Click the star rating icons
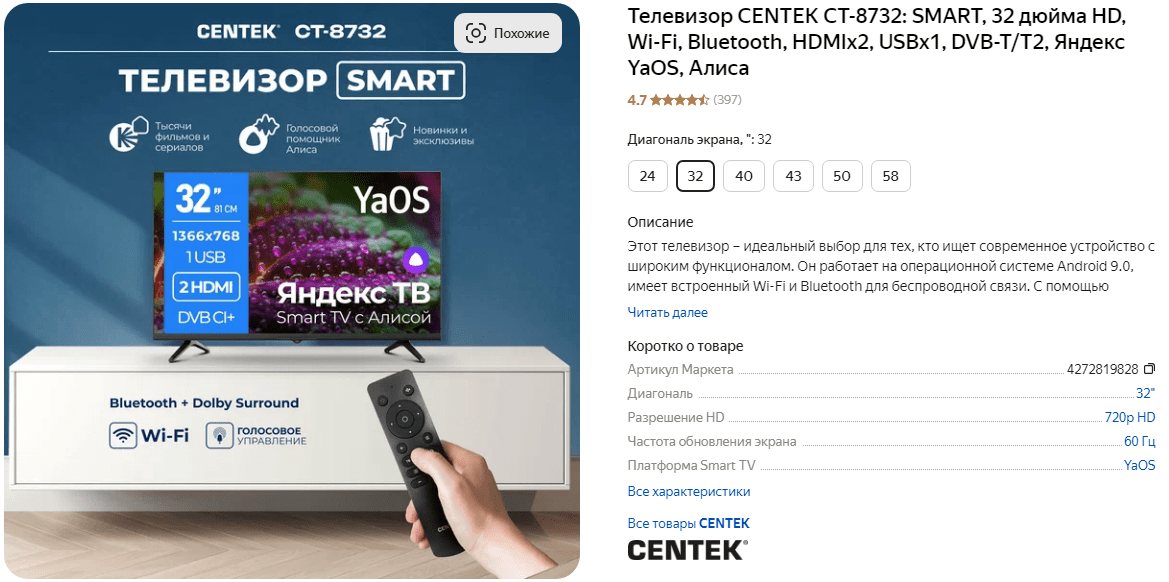The image size is (1169, 582). pos(679,100)
